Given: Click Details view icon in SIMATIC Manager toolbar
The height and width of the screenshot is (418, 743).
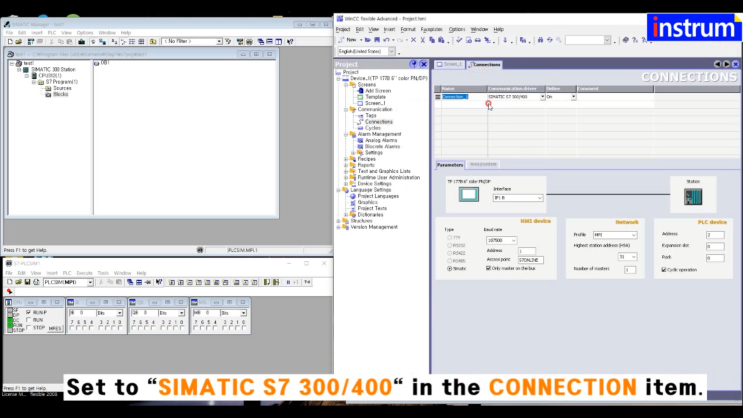Looking at the screenshot, I should (x=141, y=42).
